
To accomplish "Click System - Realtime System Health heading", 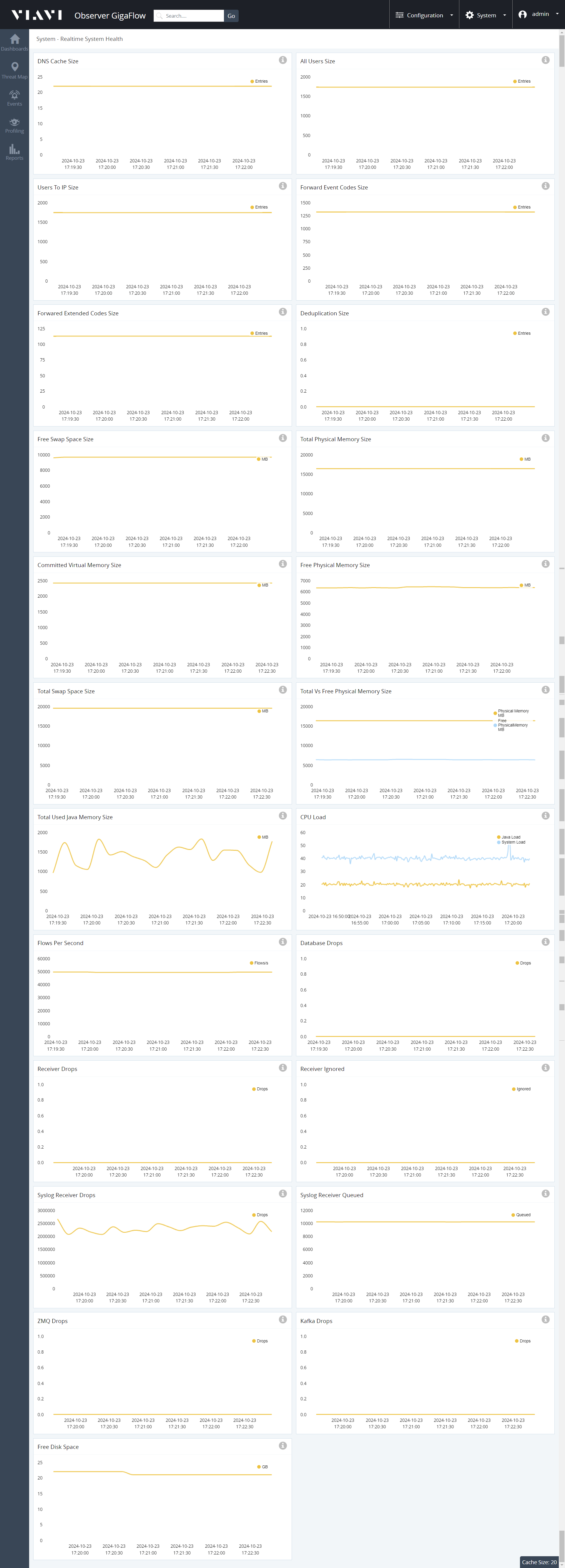I will [x=79, y=39].
